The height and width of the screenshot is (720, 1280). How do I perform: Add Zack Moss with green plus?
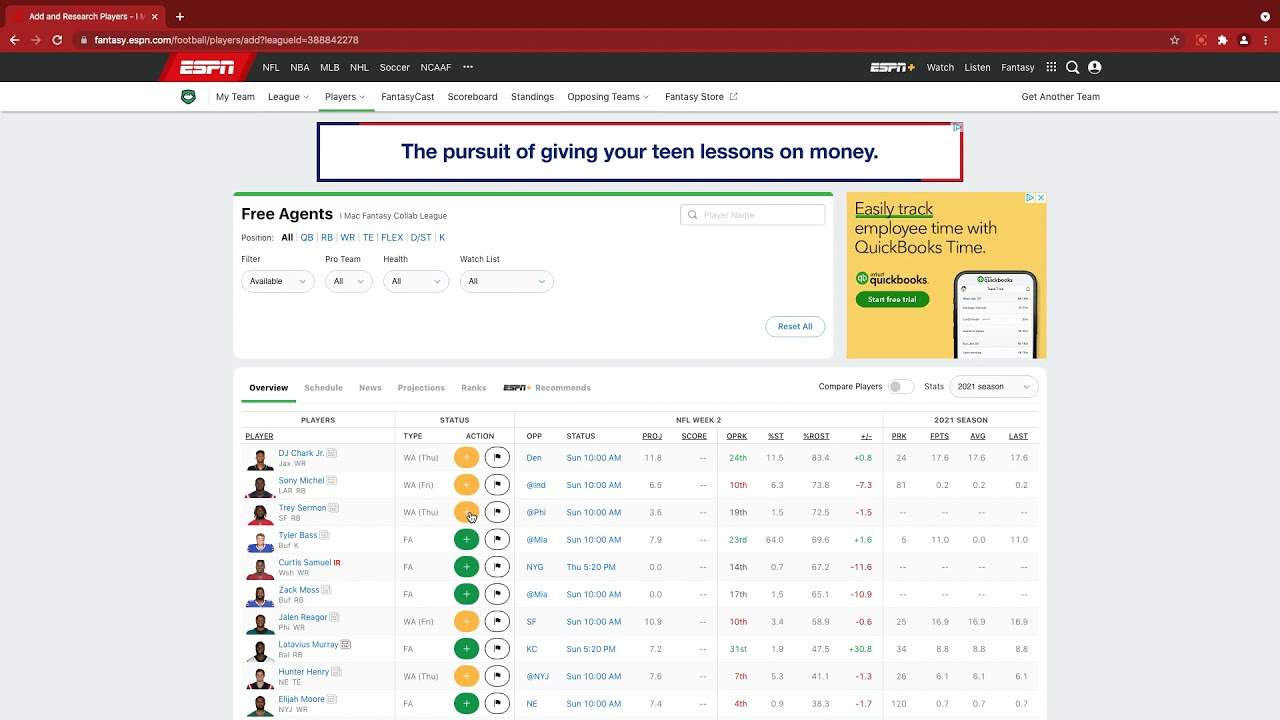(466, 594)
